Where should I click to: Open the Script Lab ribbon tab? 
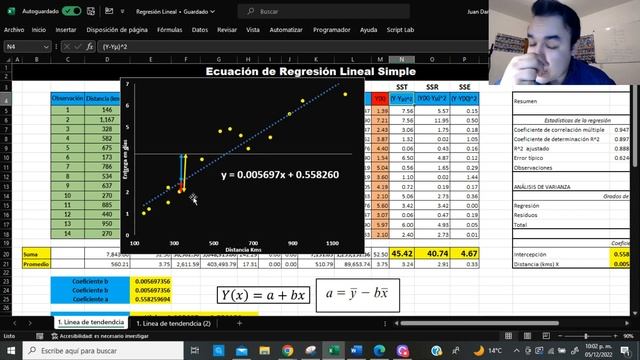pos(400,30)
